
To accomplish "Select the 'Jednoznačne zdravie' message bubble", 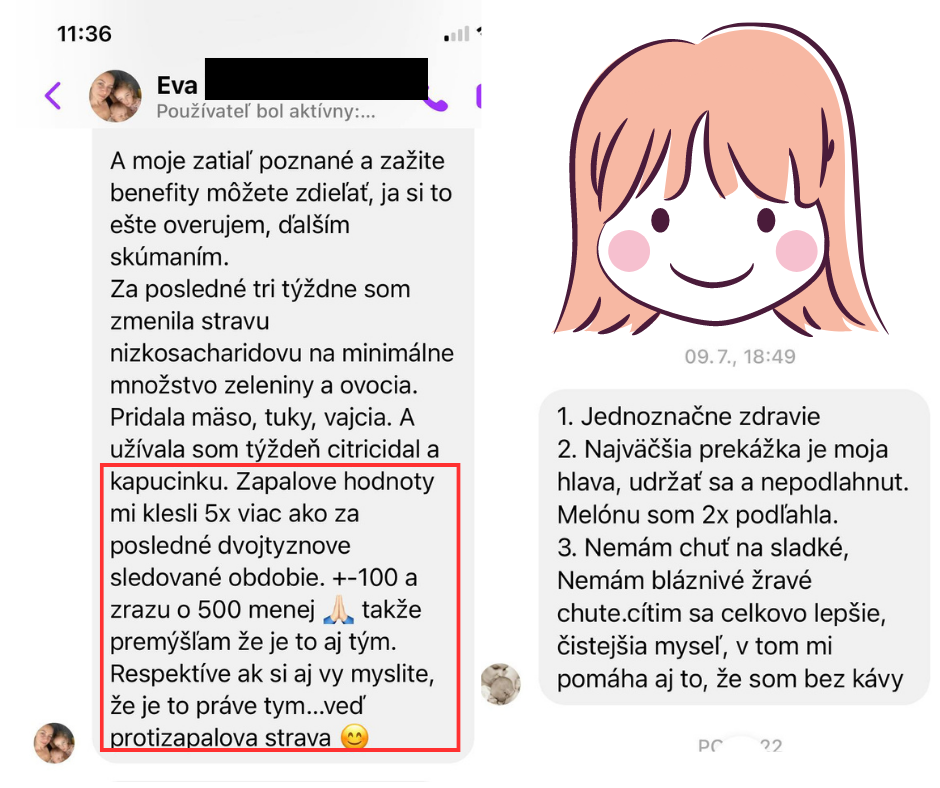I will pyautogui.click(x=734, y=547).
